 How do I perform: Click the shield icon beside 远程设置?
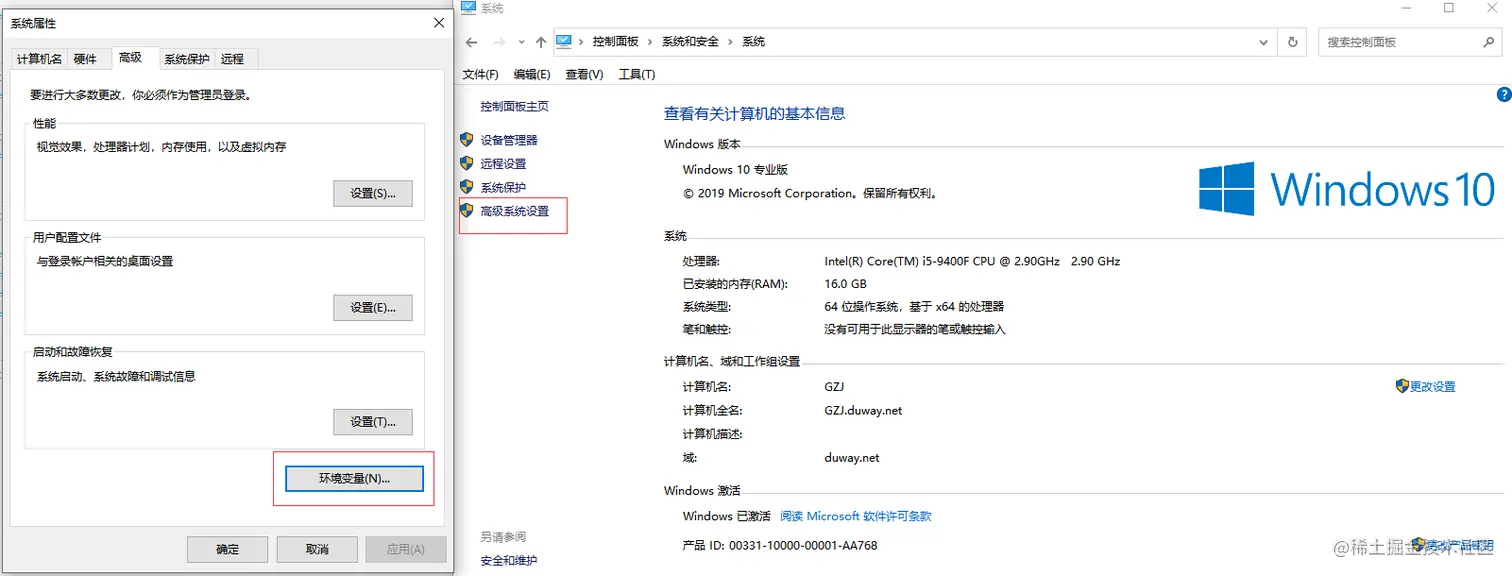[466, 163]
